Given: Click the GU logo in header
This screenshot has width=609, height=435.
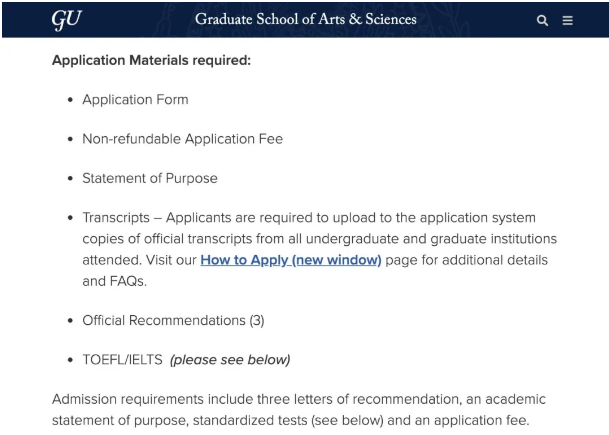Looking at the screenshot, I should point(65,19).
